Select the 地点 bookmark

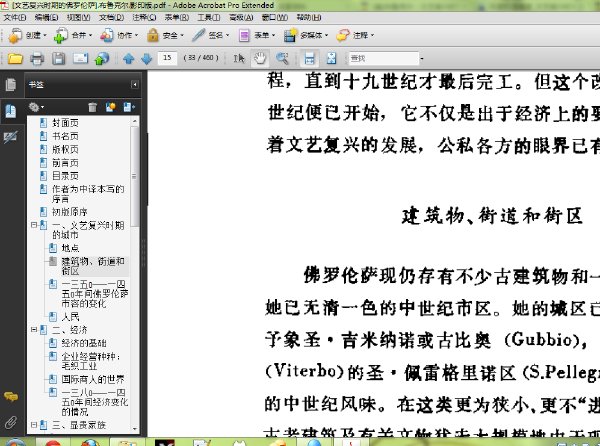point(70,248)
